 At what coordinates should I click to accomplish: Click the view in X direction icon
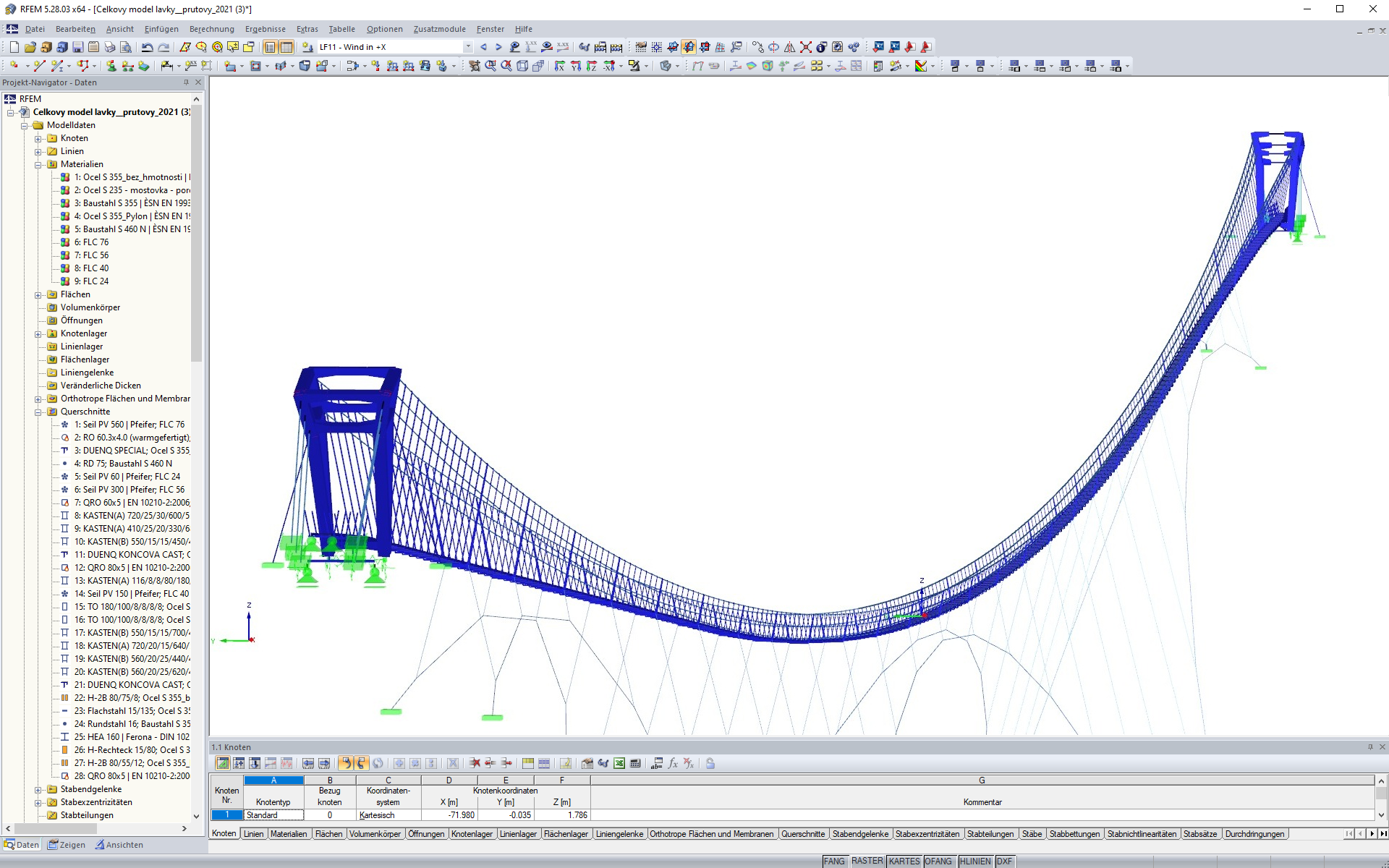[559, 66]
